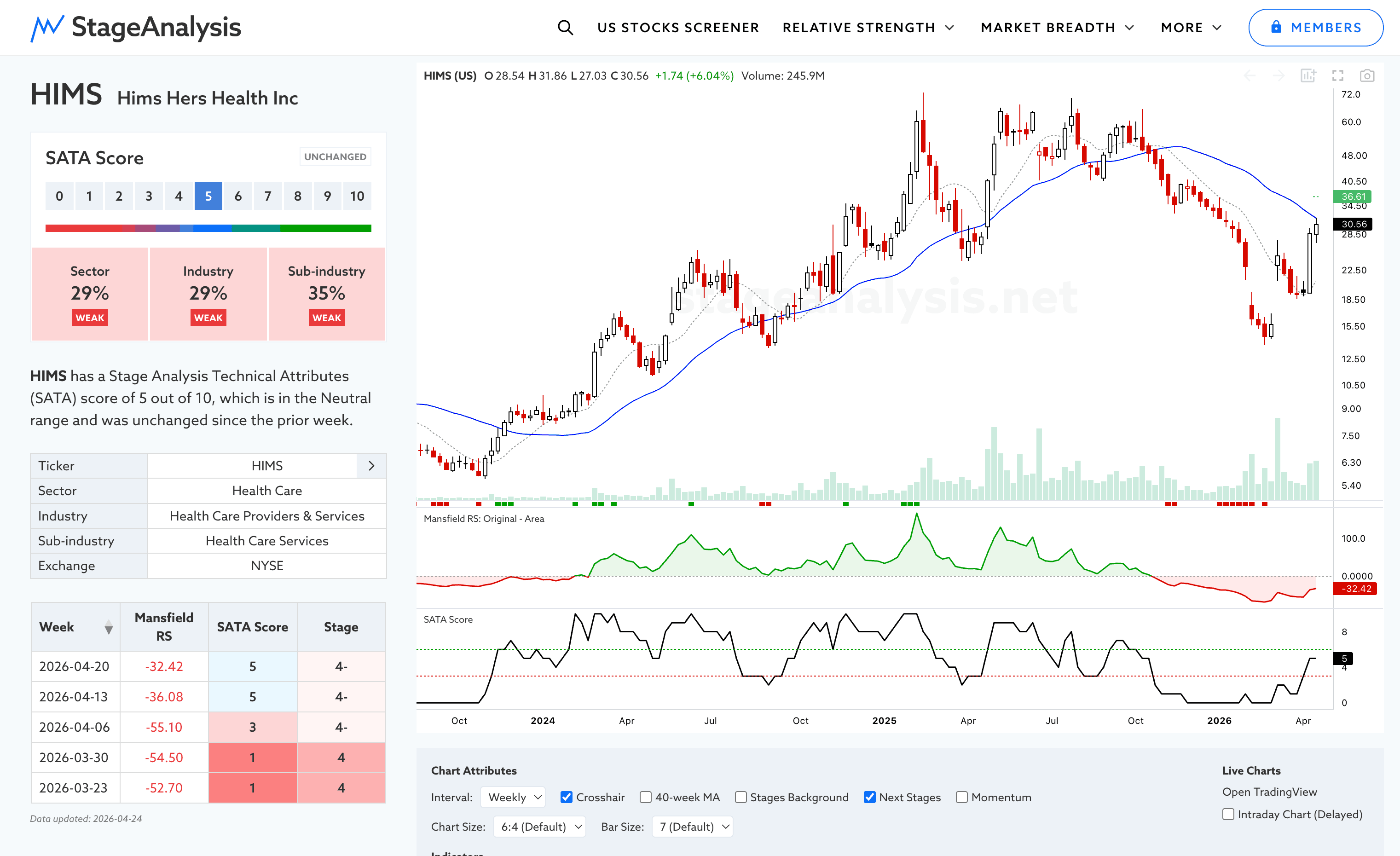Open the Market Breadth menu

[1057, 27]
